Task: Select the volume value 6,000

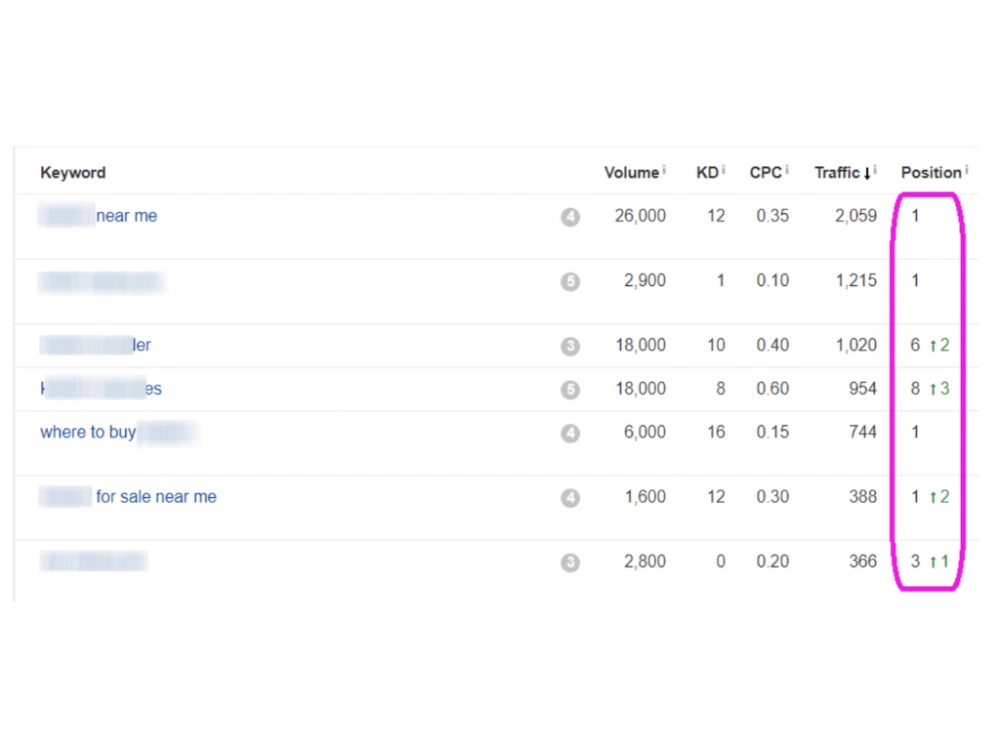Action: pos(644,432)
